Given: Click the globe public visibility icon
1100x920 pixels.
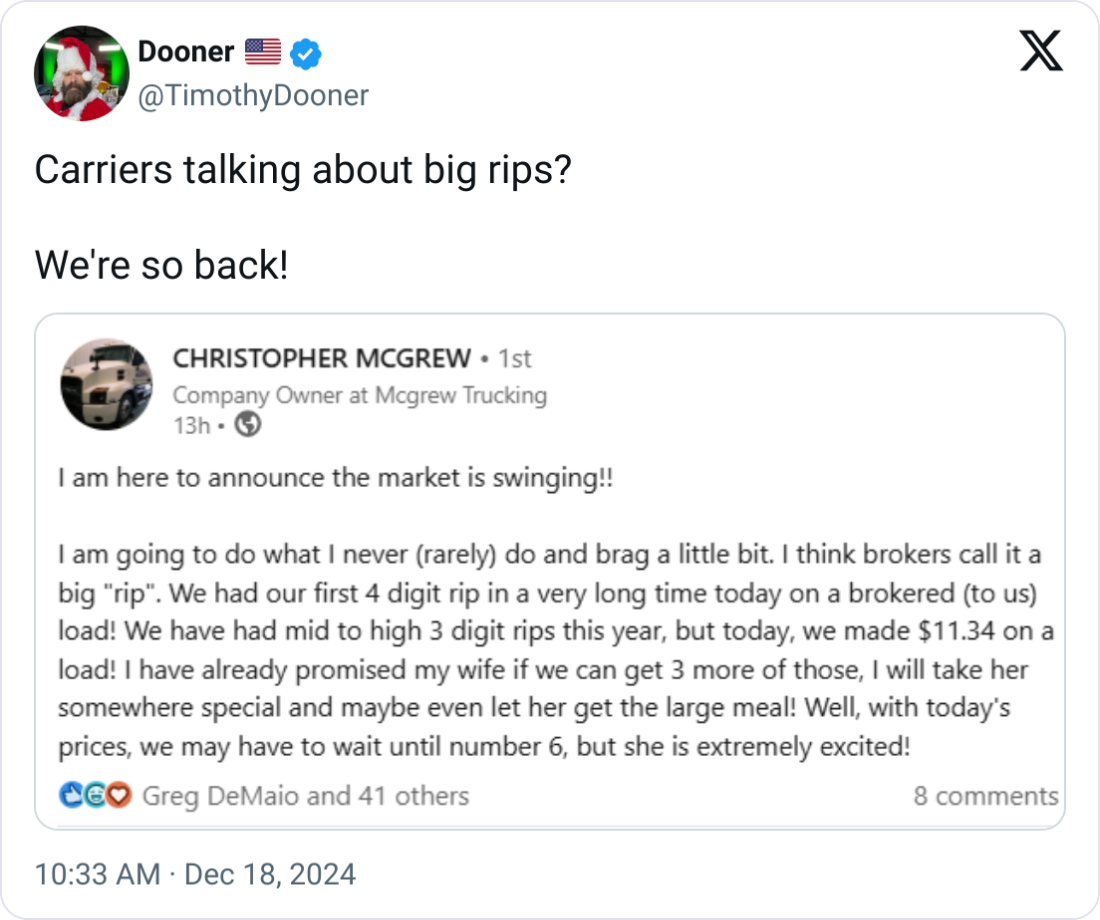Looking at the screenshot, I should click(x=248, y=425).
